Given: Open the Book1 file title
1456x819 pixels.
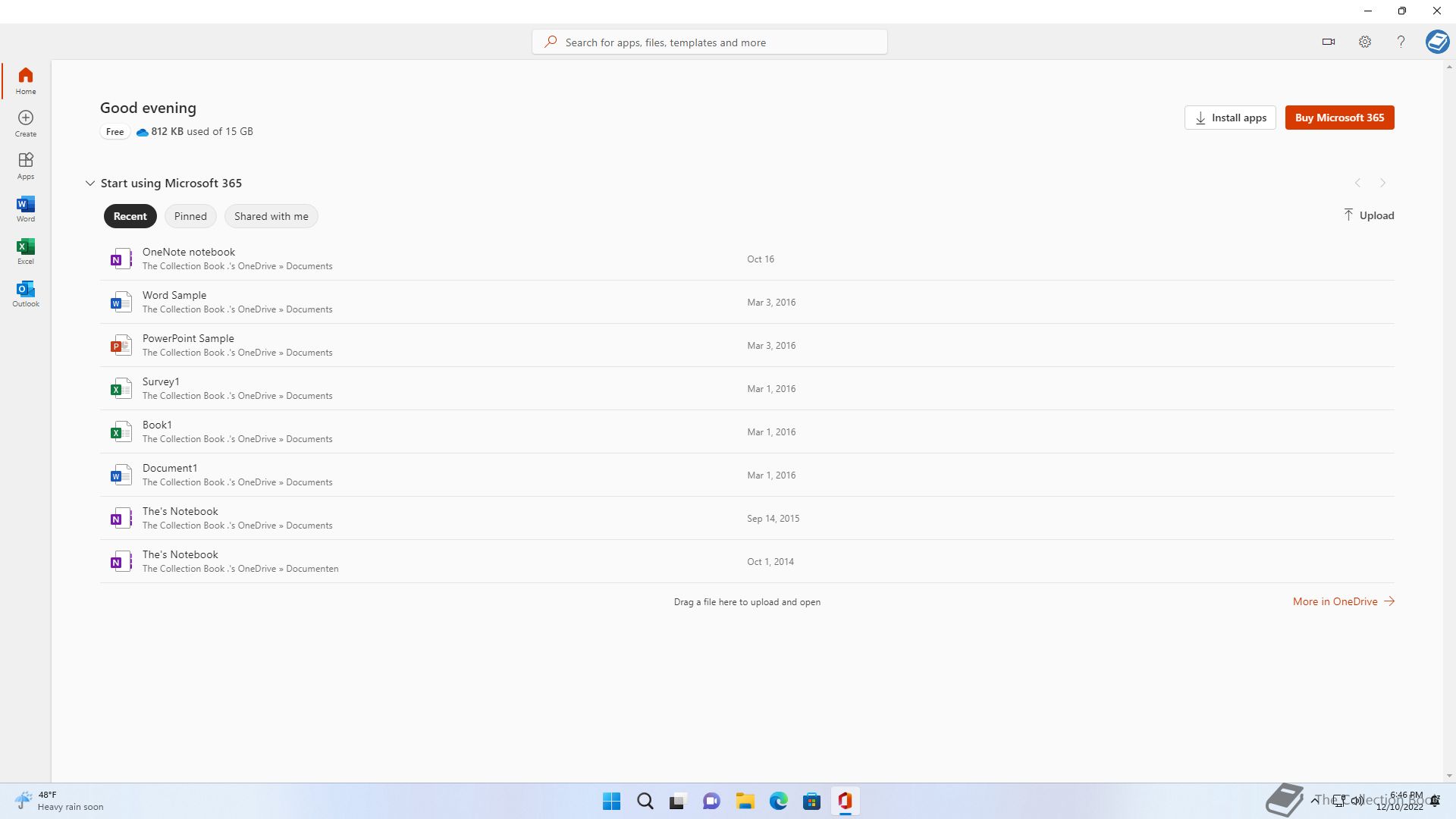Looking at the screenshot, I should point(157,425).
